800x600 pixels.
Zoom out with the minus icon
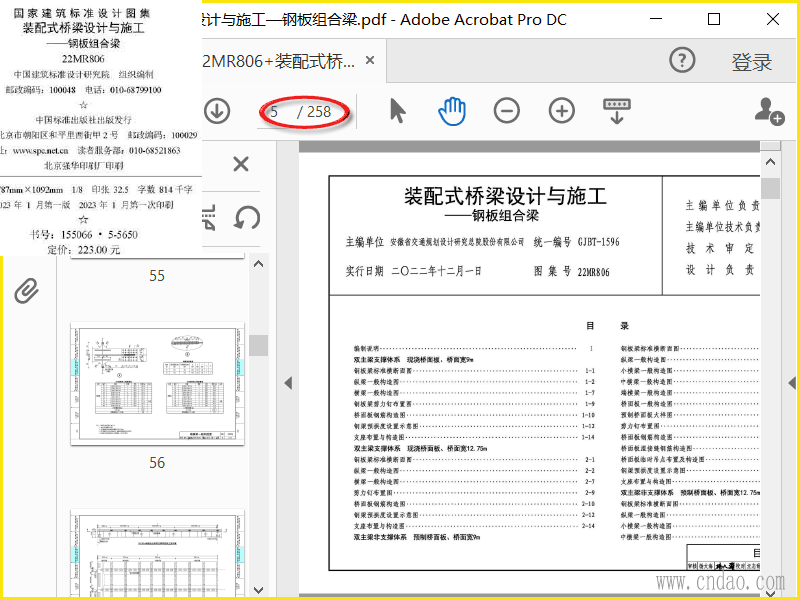[507, 111]
